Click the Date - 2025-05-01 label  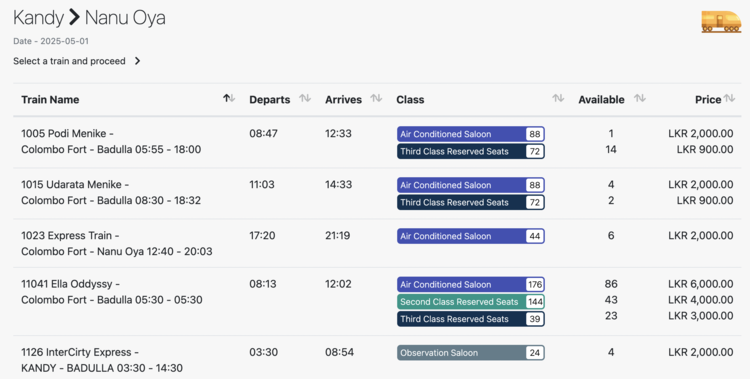tap(51, 41)
